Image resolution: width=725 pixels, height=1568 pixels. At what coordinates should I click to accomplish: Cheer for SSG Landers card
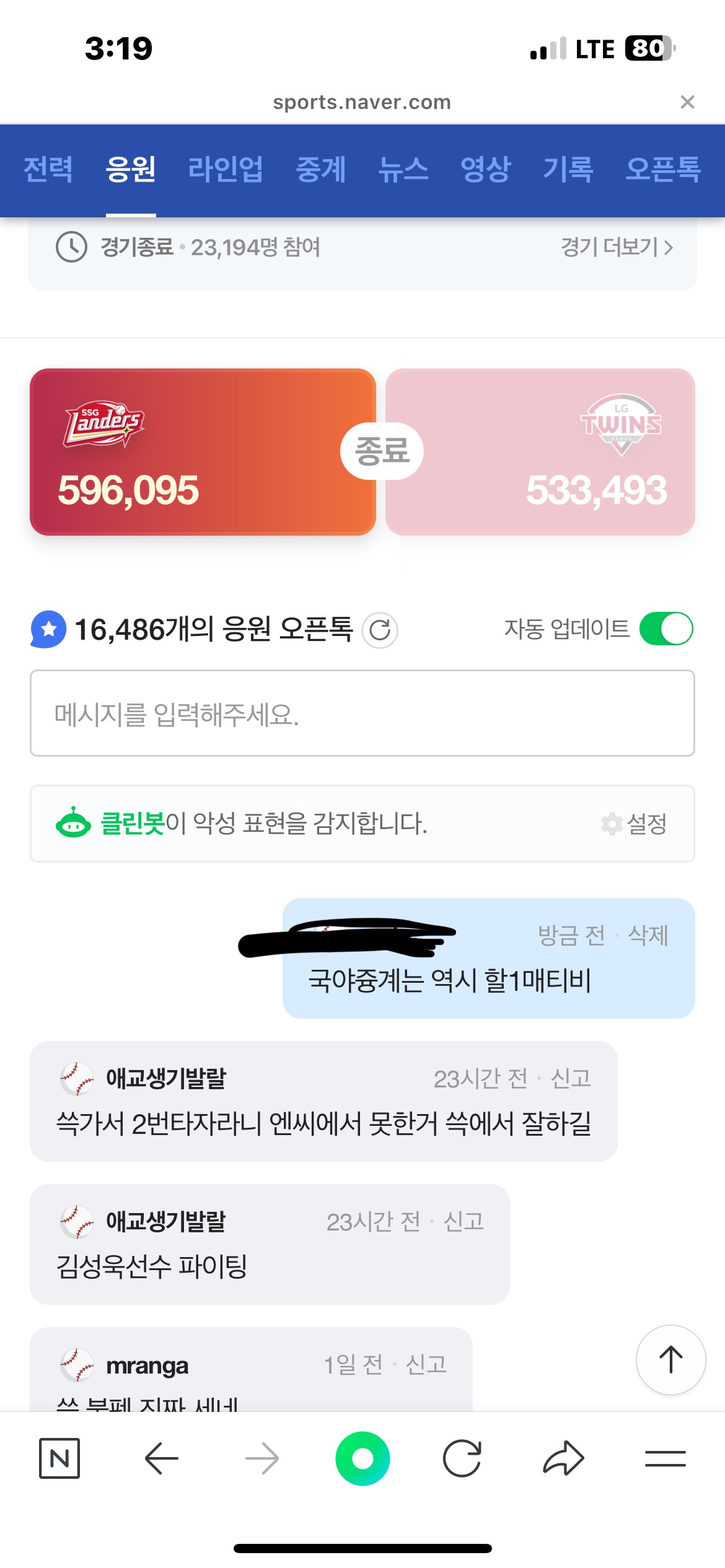pyautogui.click(x=203, y=452)
